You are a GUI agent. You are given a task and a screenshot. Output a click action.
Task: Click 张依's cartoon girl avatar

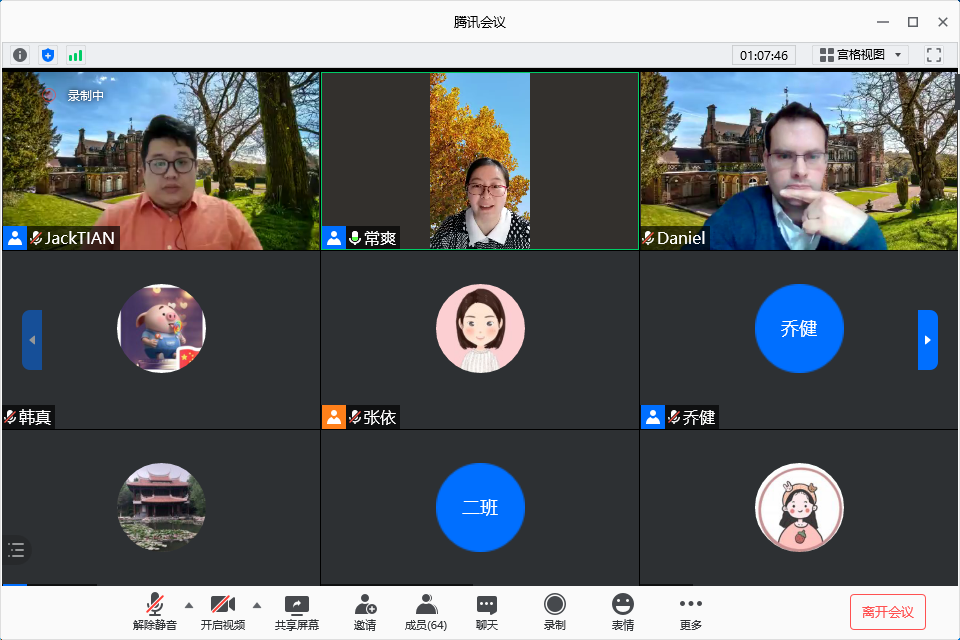click(480, 328)
